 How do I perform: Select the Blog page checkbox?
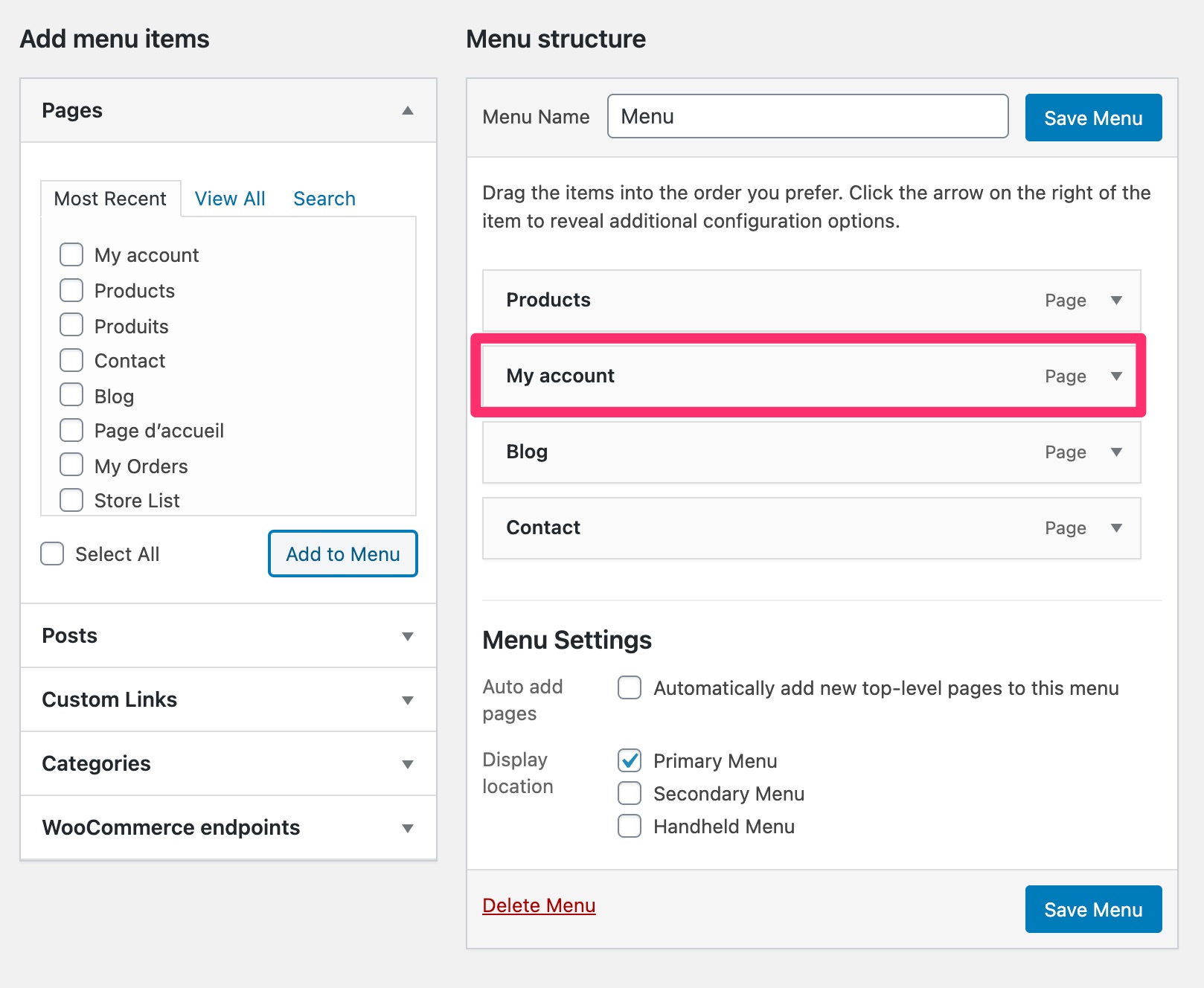71,395
